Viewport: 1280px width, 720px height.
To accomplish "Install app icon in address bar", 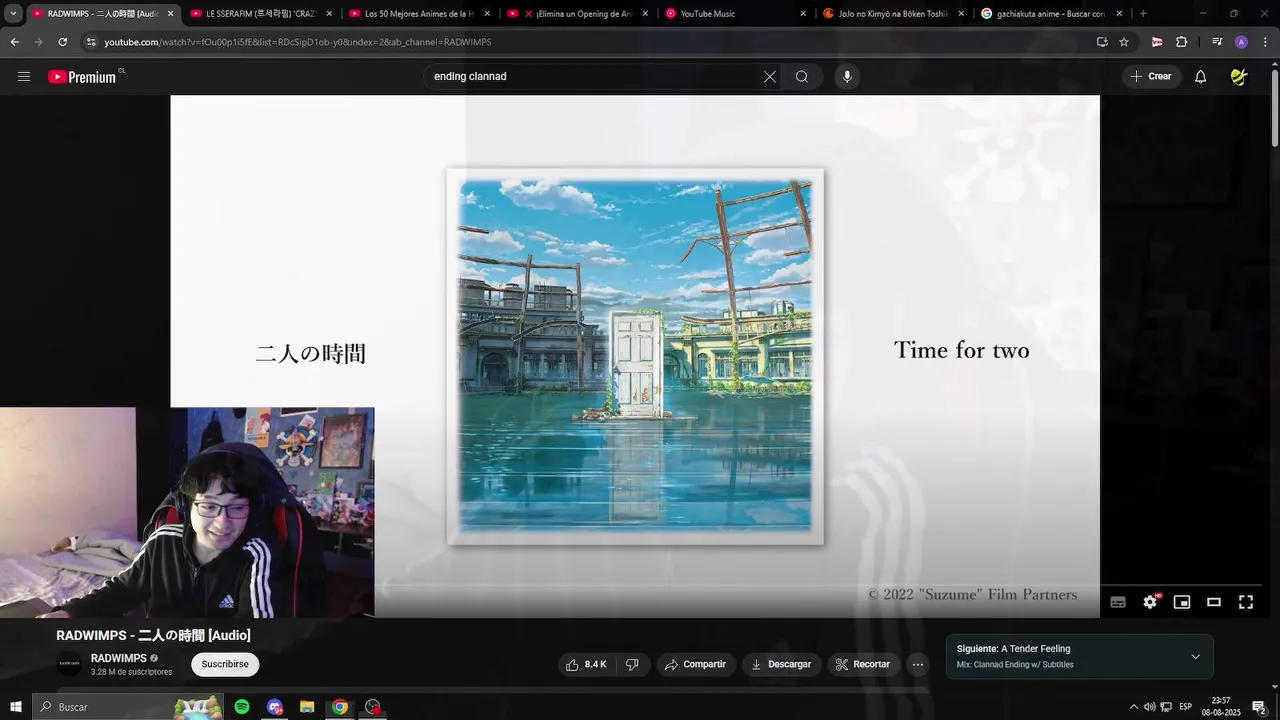I will 1102,42.
